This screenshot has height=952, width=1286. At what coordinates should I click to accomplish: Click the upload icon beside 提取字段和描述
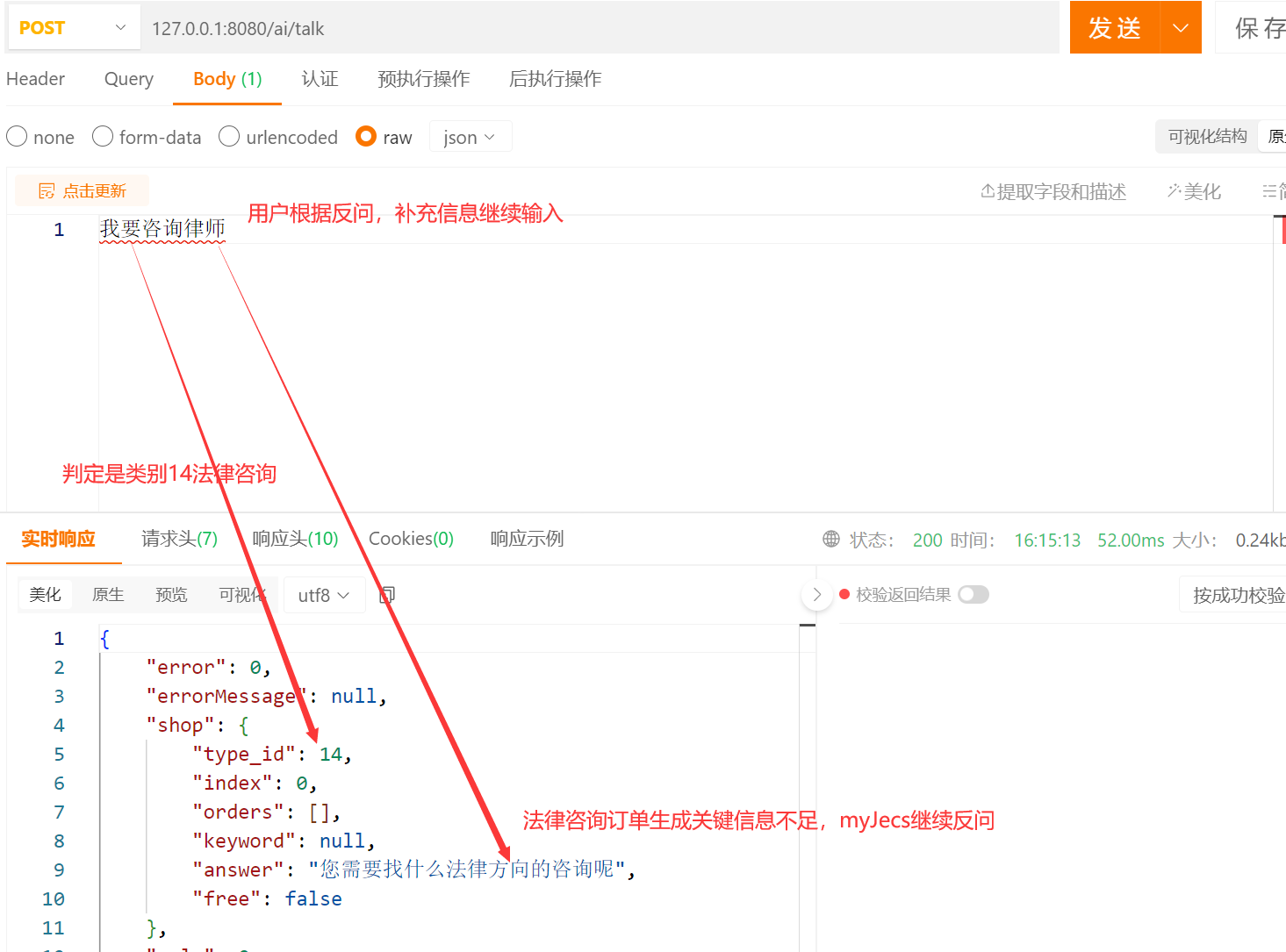(x=990, y=191)
